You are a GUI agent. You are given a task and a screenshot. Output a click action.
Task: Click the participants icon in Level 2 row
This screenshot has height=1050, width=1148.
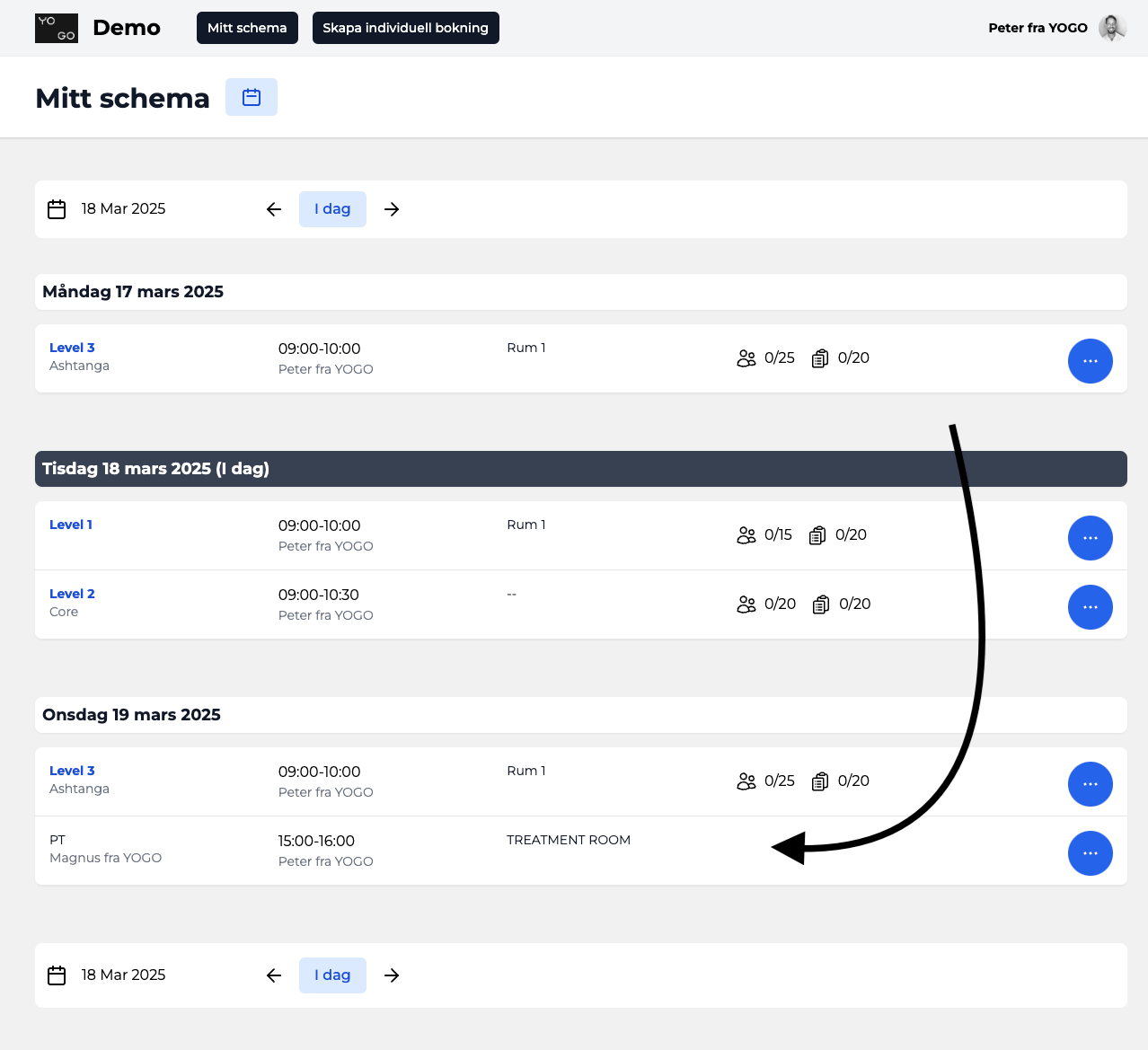coord(746,604)
